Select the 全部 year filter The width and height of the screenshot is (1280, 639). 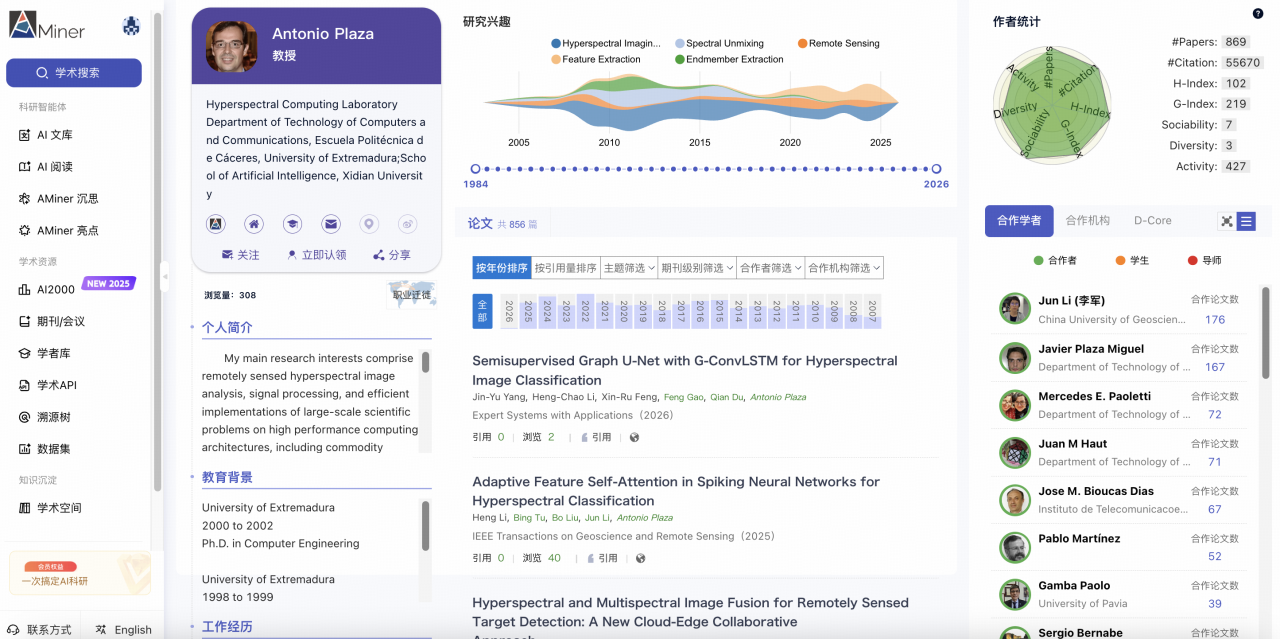[482, 311]
